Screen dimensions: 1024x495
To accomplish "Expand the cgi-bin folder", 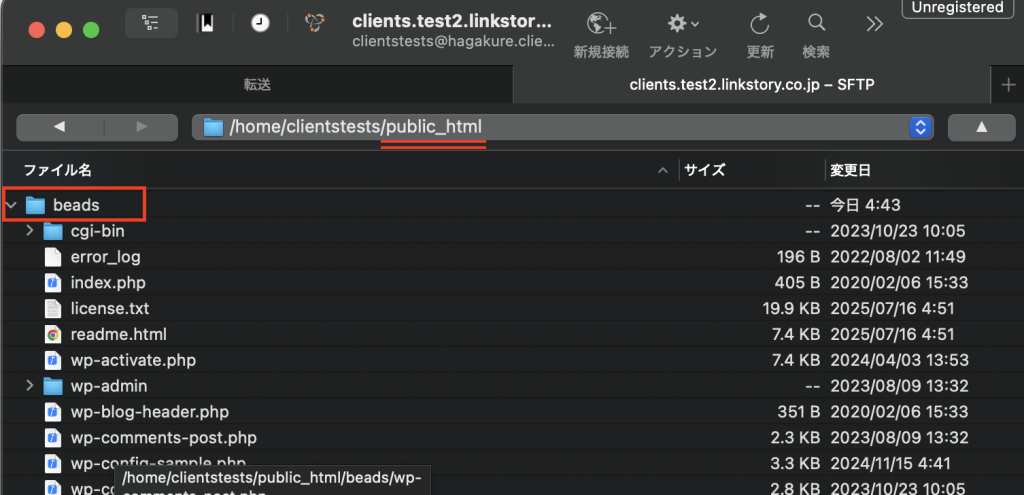I will pos(30,231).
